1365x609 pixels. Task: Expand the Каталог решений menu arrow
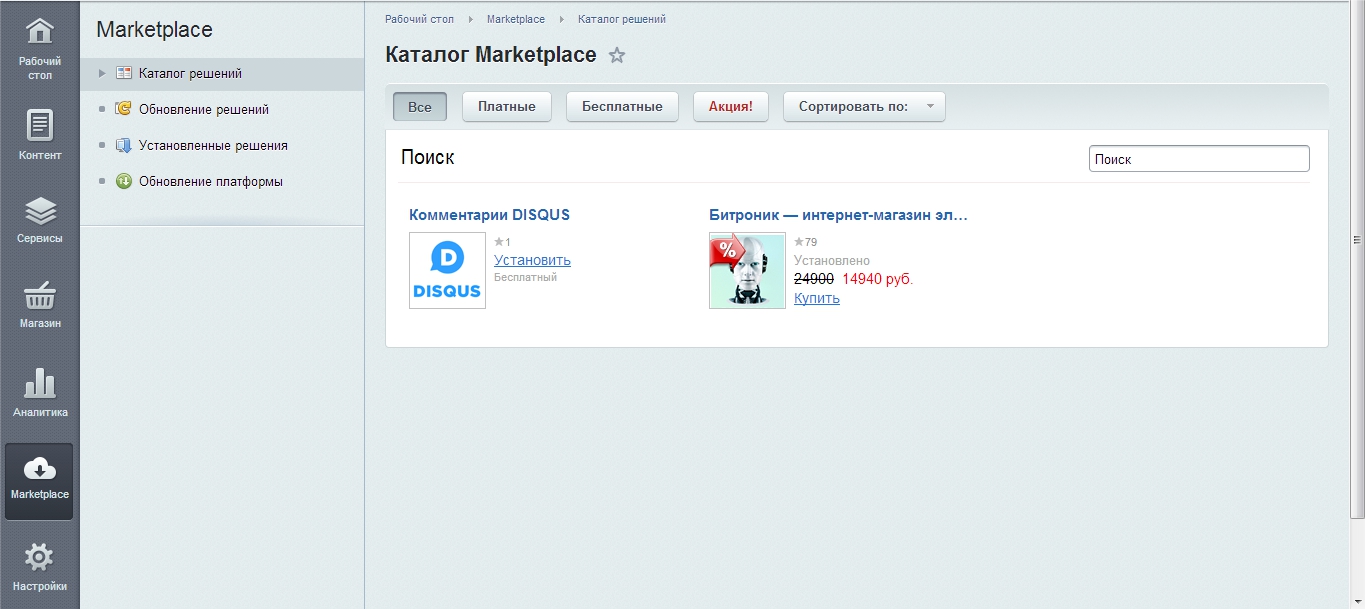click(x=101, y=72)
